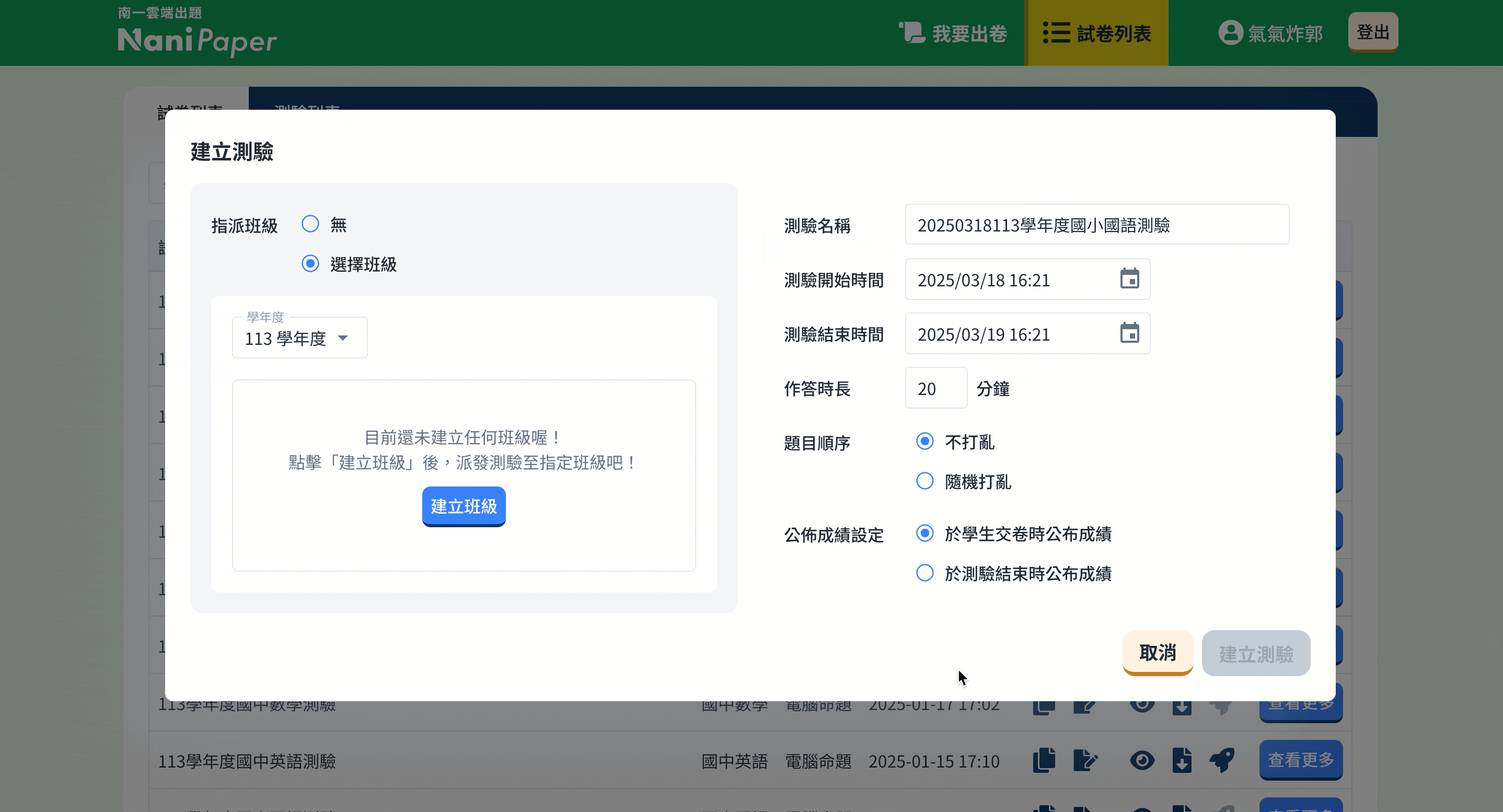Open the 我要出卷 menu item

[953, 33]
